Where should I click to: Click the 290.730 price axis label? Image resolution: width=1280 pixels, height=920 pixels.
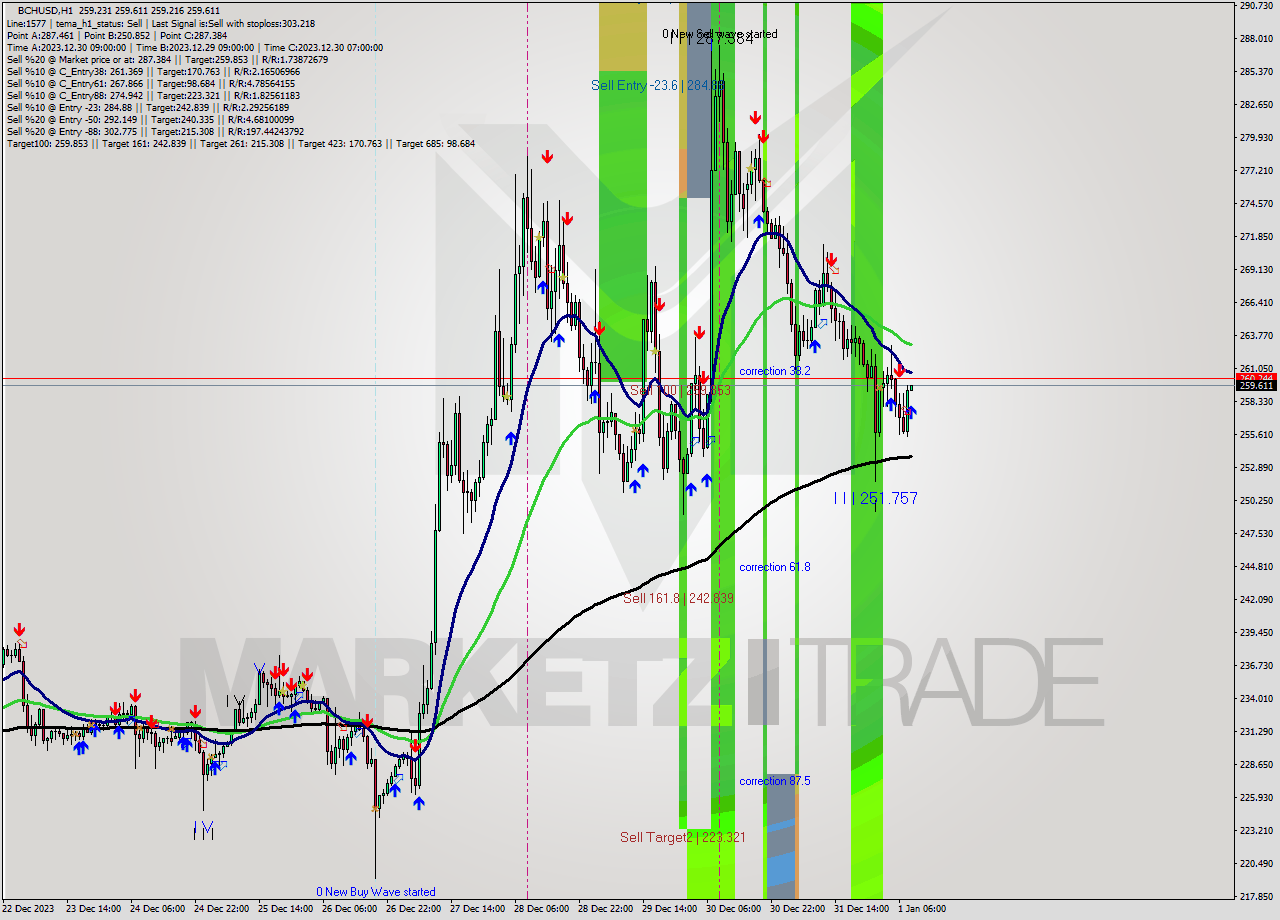(1256, 6)
